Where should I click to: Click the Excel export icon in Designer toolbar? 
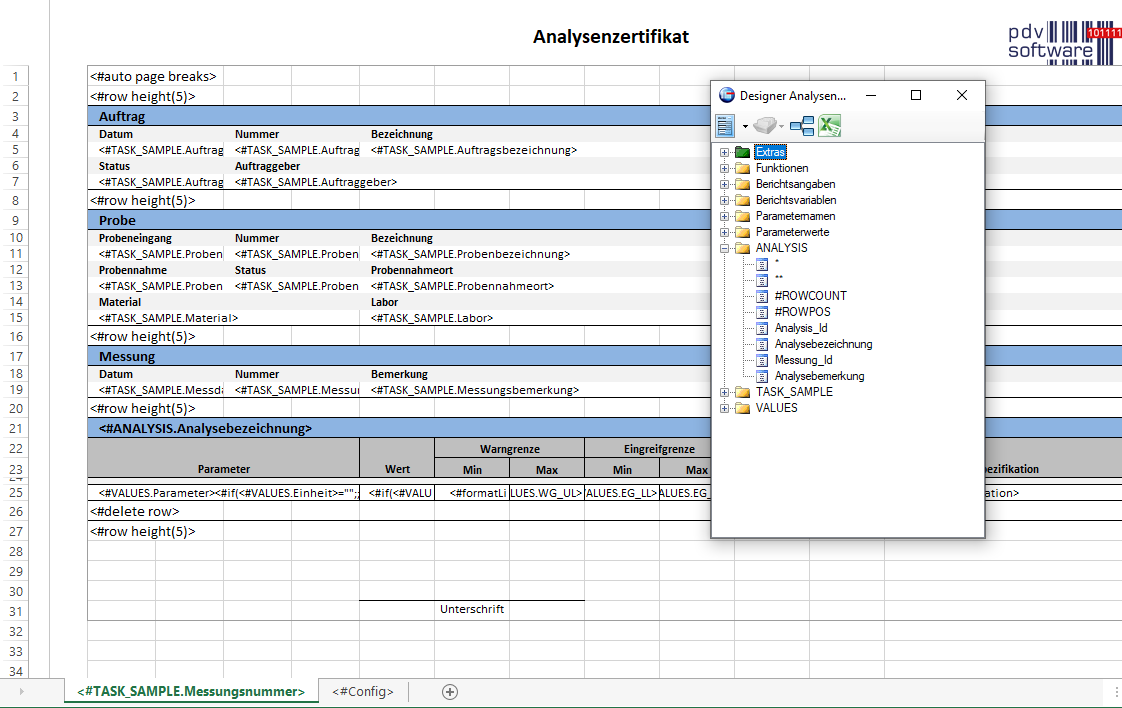(829, 126)
